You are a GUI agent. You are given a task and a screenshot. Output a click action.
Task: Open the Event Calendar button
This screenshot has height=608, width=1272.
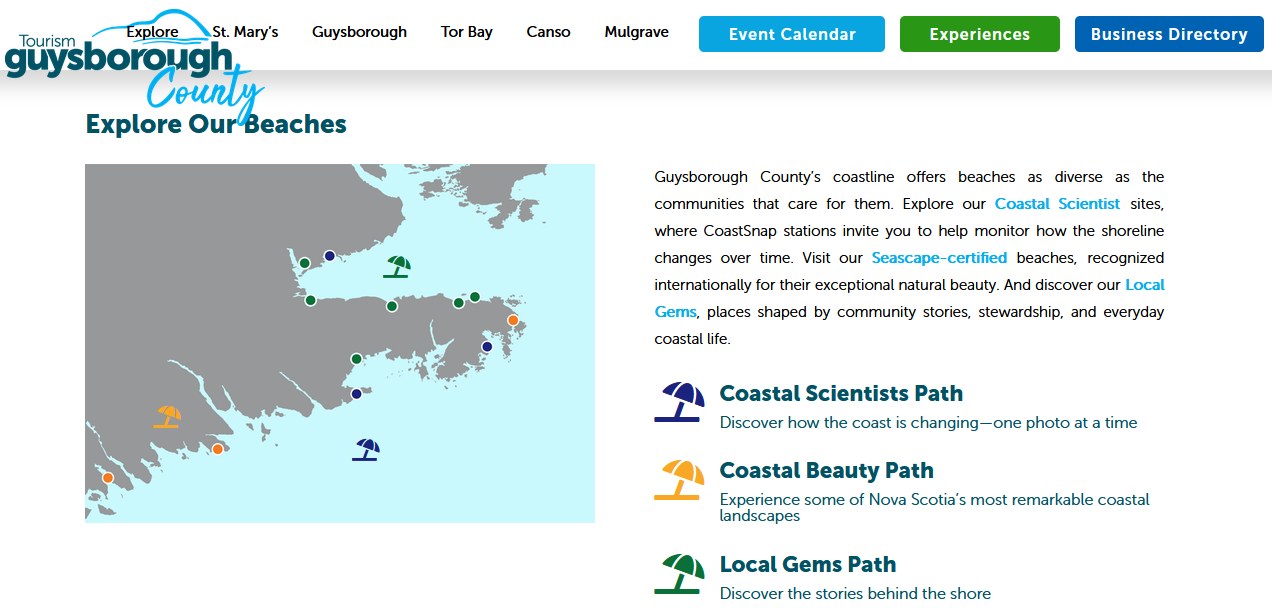[792, 34]
